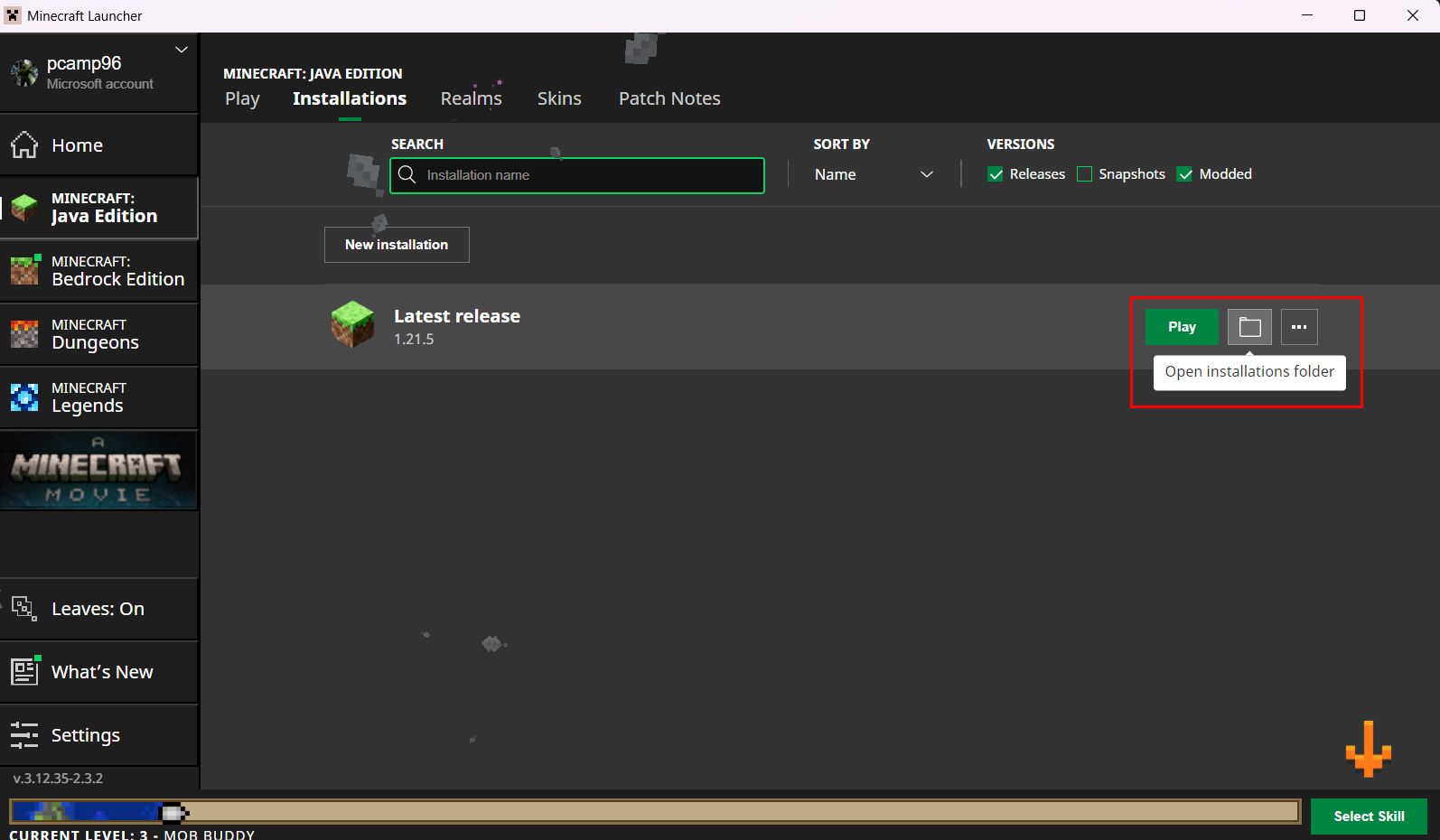
Task: Enable the Snapshots checkbox
Action: [x=1085, y=174]
